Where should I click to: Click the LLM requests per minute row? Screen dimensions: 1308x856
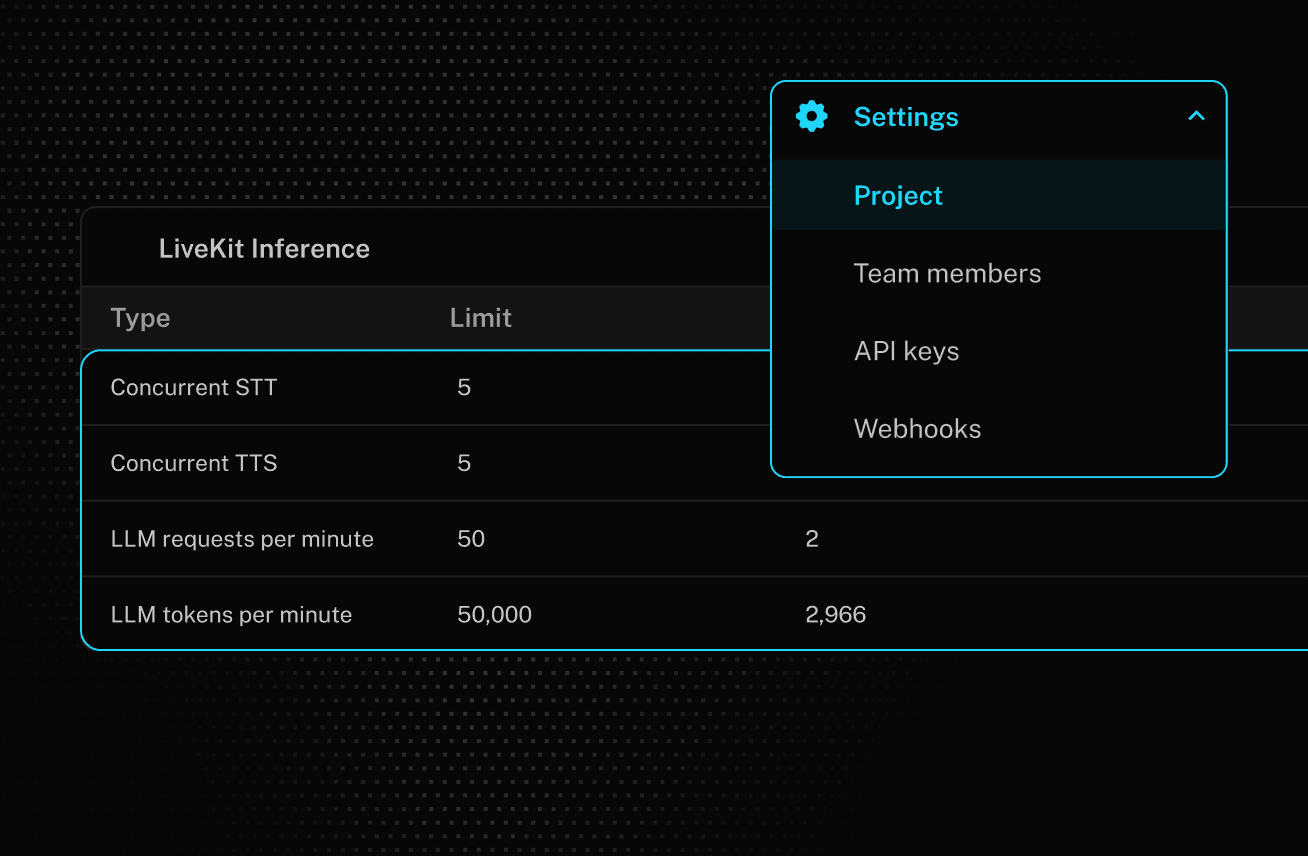pos(242,538)
